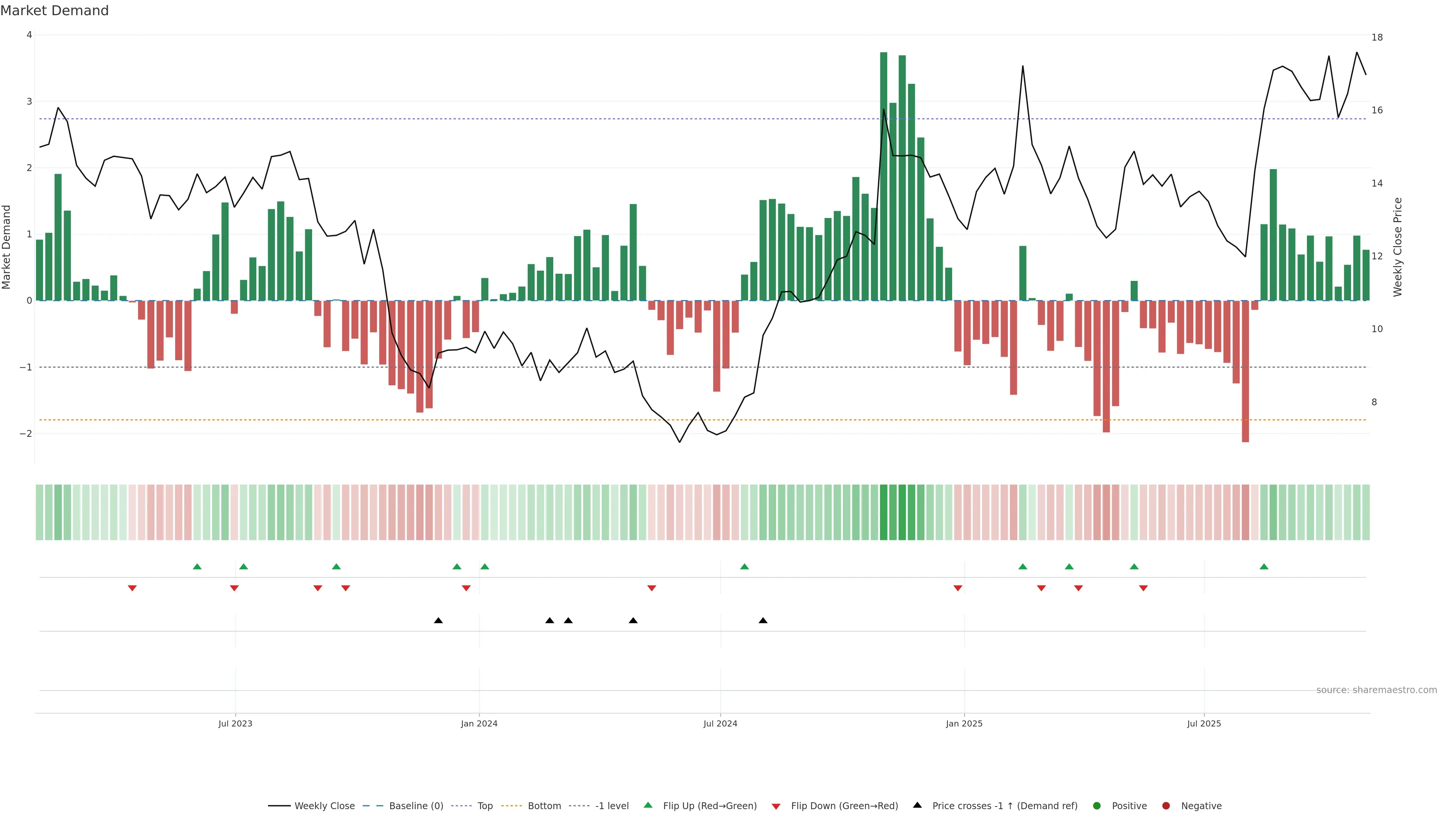This screenshot has height=819, width=1456.
Task: Click the Jan 2024 x-axis label
Action: pyautogui.click(x=479, y=724)
